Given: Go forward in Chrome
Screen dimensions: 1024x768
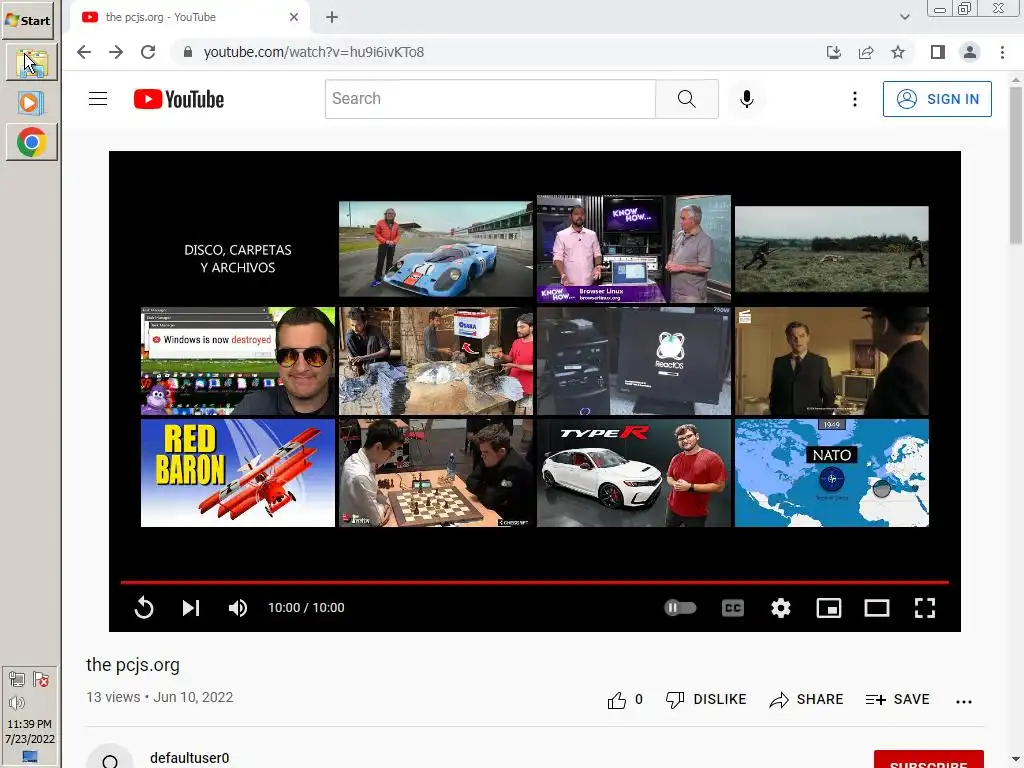Looking at the screenshot, I should 116,52.
